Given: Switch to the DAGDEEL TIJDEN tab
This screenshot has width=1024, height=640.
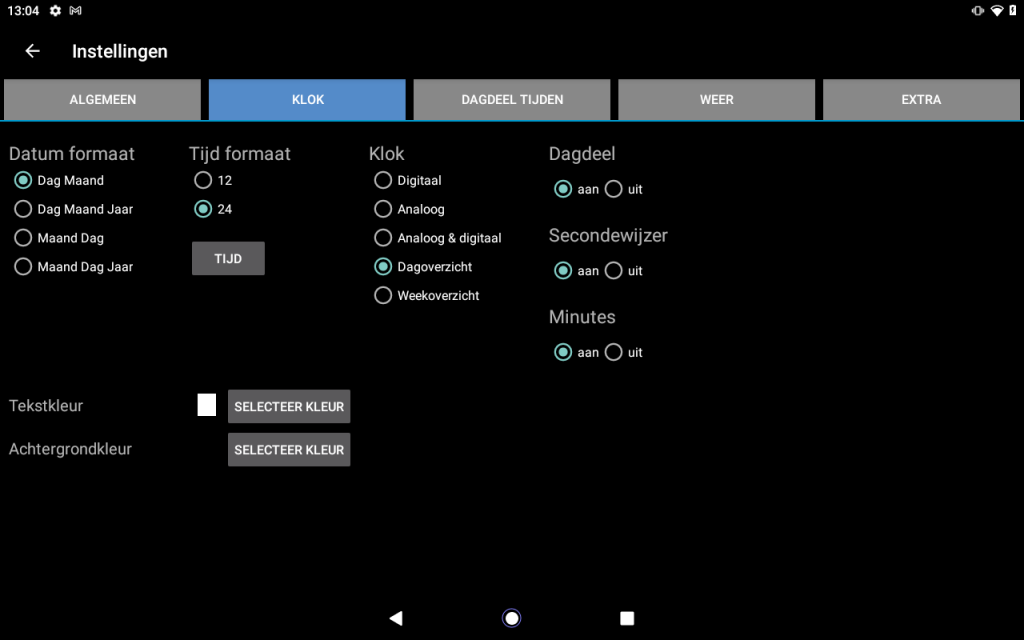Looking at the screenshot, I should point(512,100).
